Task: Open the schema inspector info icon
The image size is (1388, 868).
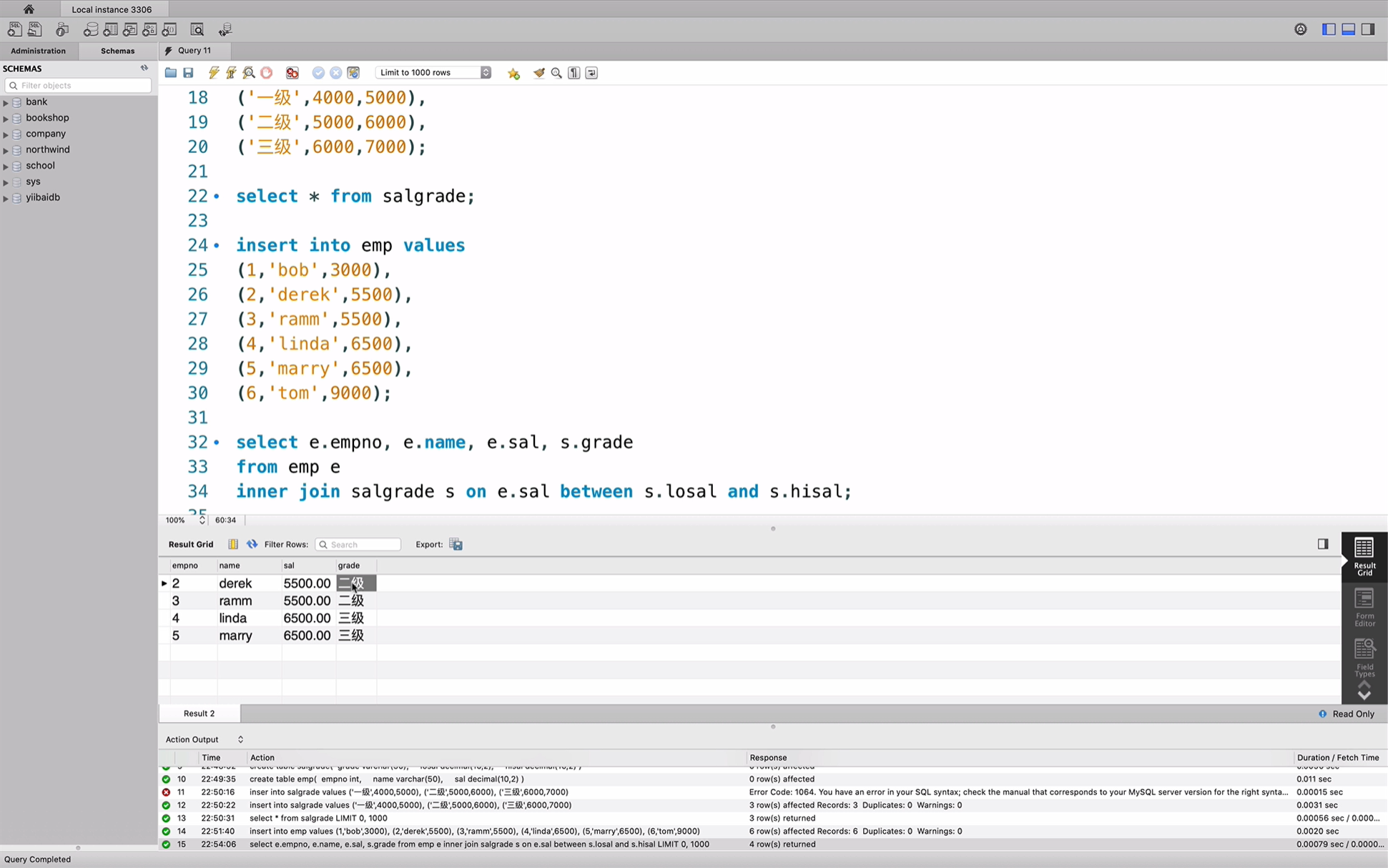Action: [x=63, y=29]
